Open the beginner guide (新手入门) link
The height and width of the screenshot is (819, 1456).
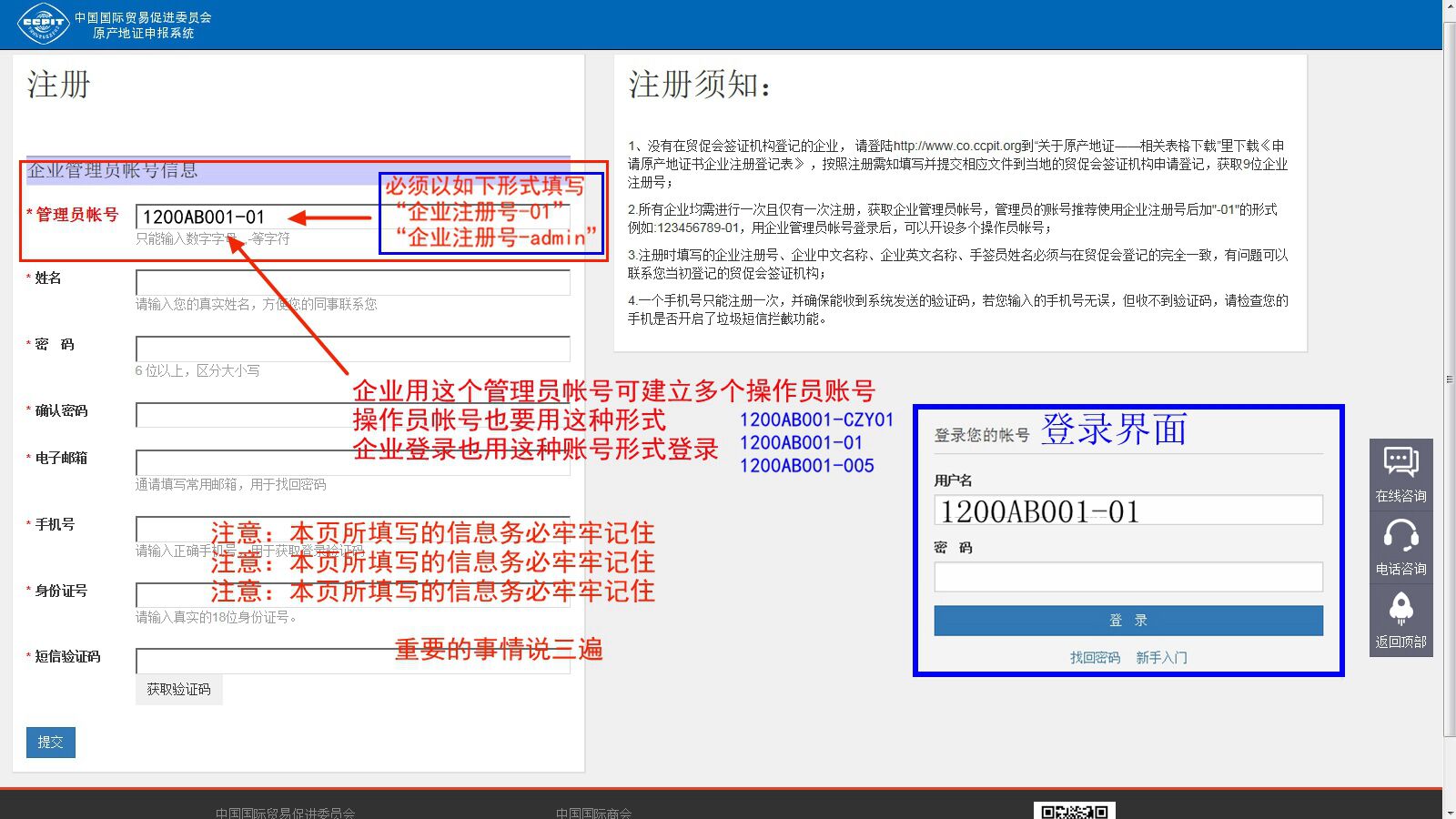[1161, 657]
